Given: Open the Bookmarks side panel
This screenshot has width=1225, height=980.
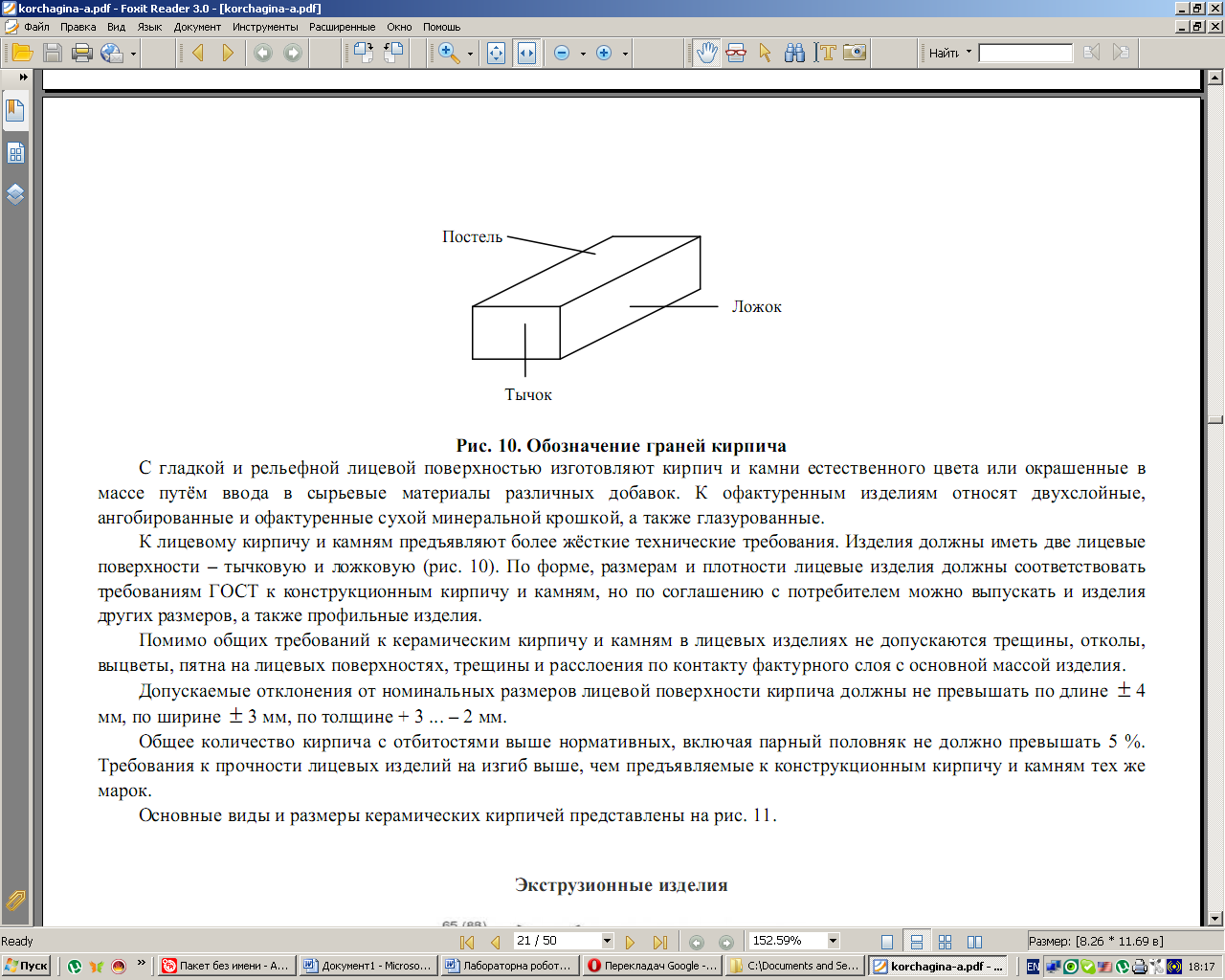Looking at the screenshot, I should click(15, 111).
